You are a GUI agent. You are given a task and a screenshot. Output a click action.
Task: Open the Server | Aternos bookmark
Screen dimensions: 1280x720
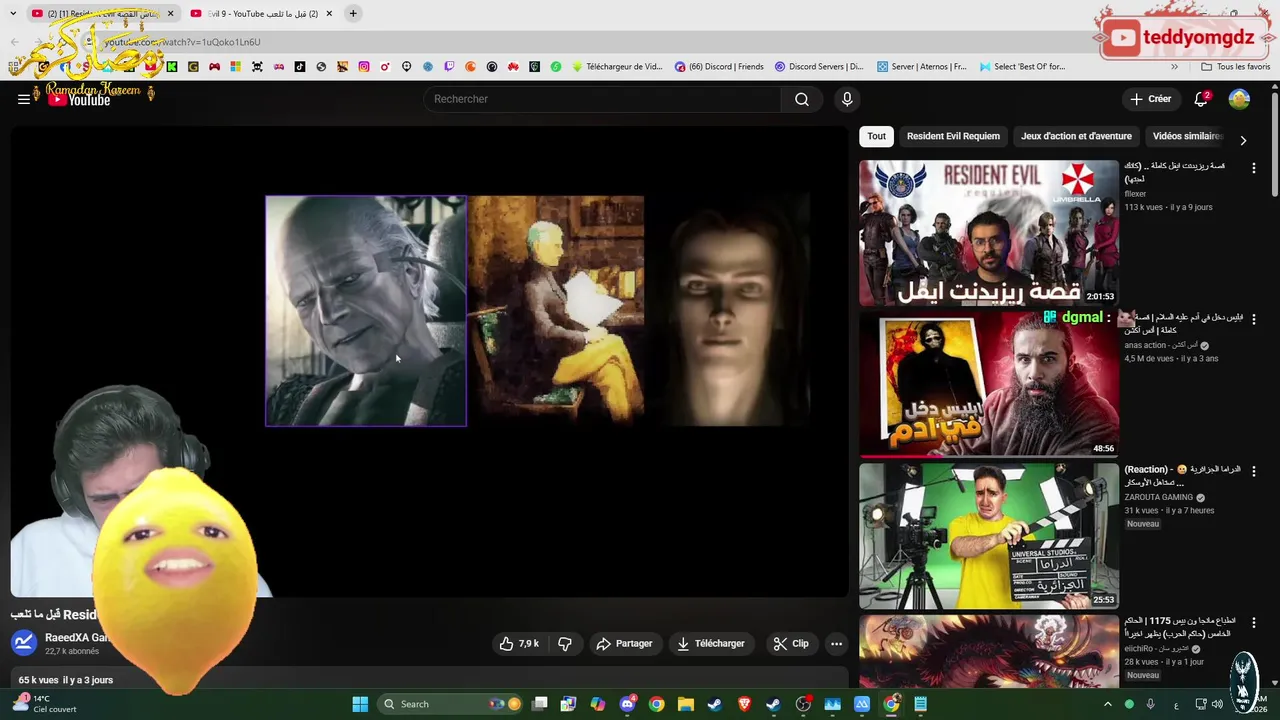point(922,67)
